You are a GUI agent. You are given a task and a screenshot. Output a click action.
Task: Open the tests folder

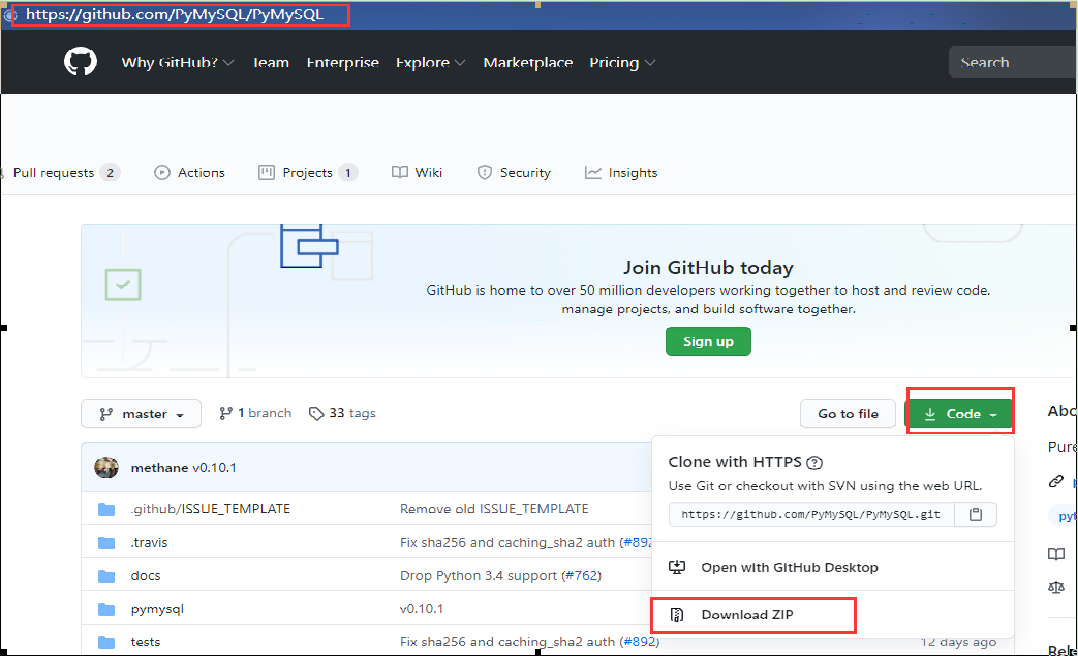coord(146,642)
